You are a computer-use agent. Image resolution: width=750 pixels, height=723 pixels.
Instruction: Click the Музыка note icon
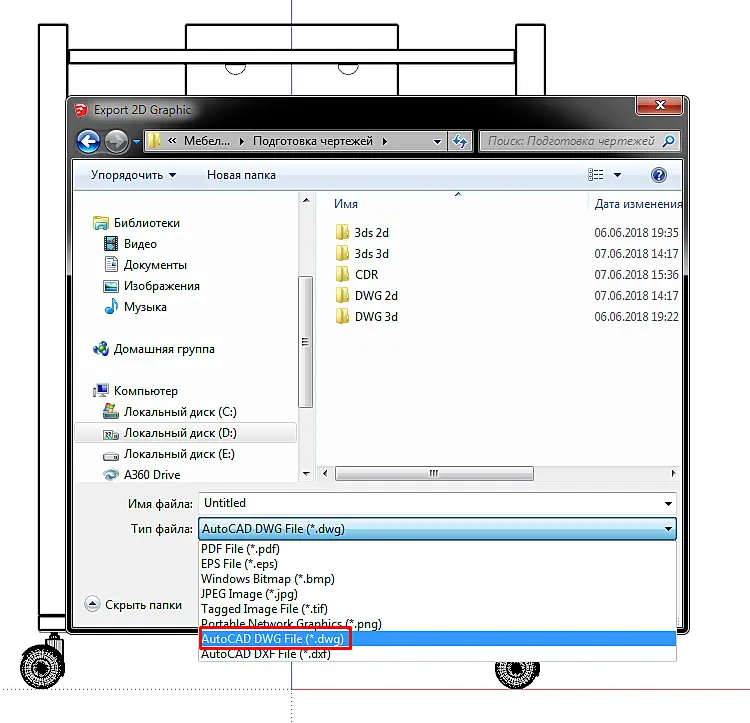click(x=111, y=307)
